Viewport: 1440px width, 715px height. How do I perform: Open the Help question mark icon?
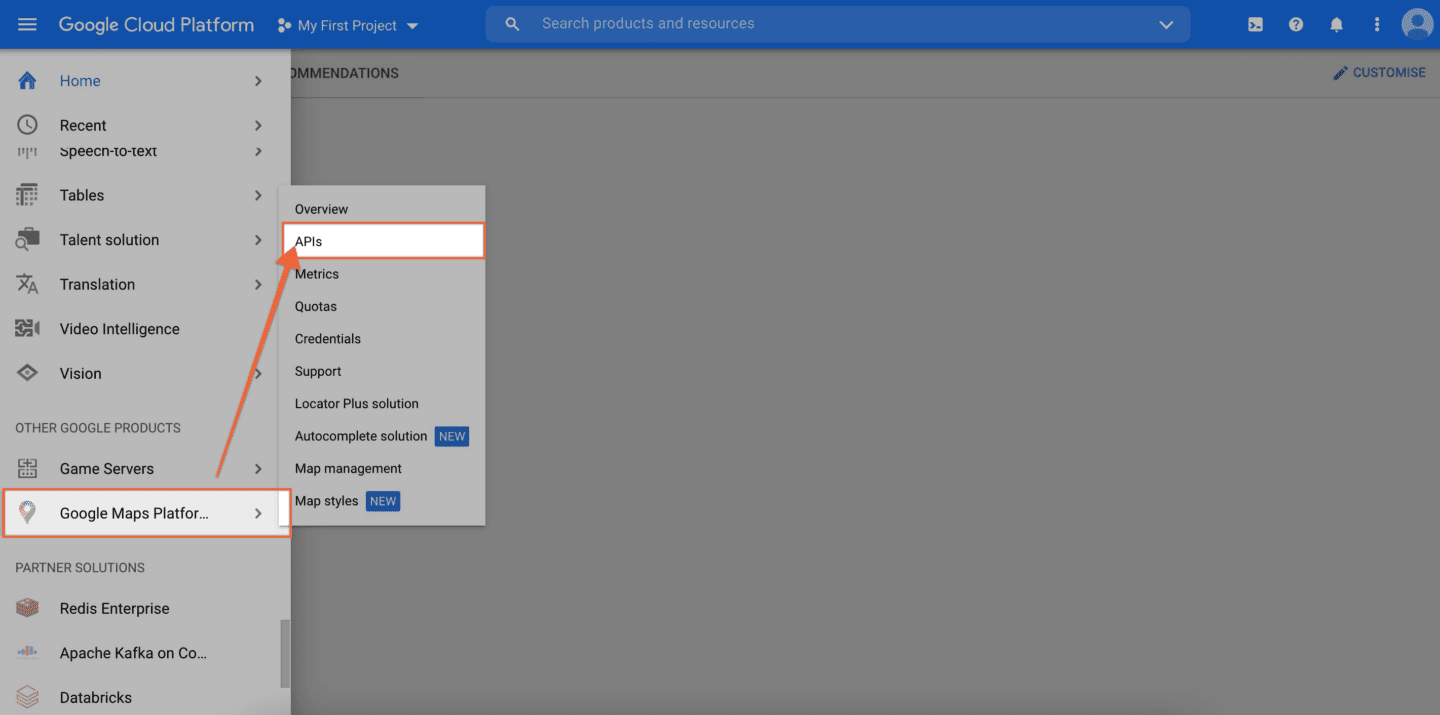[x=1296, y=25]
